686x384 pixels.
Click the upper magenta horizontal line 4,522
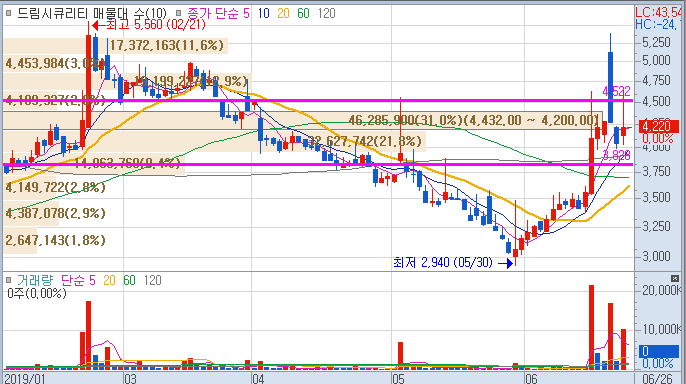pyautogui.click(x=318, y=101)
